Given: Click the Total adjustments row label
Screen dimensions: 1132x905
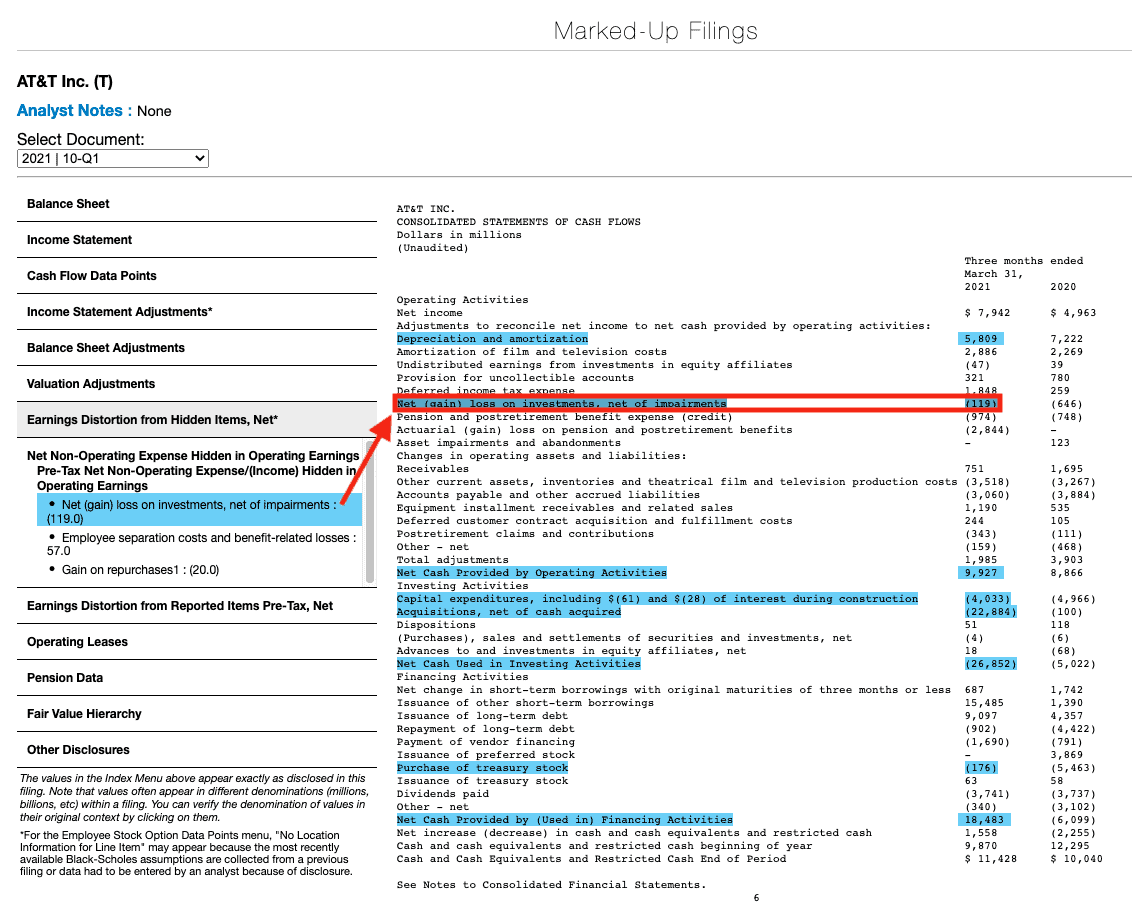Looking at the screenshot, I should (x=453, y=559).
